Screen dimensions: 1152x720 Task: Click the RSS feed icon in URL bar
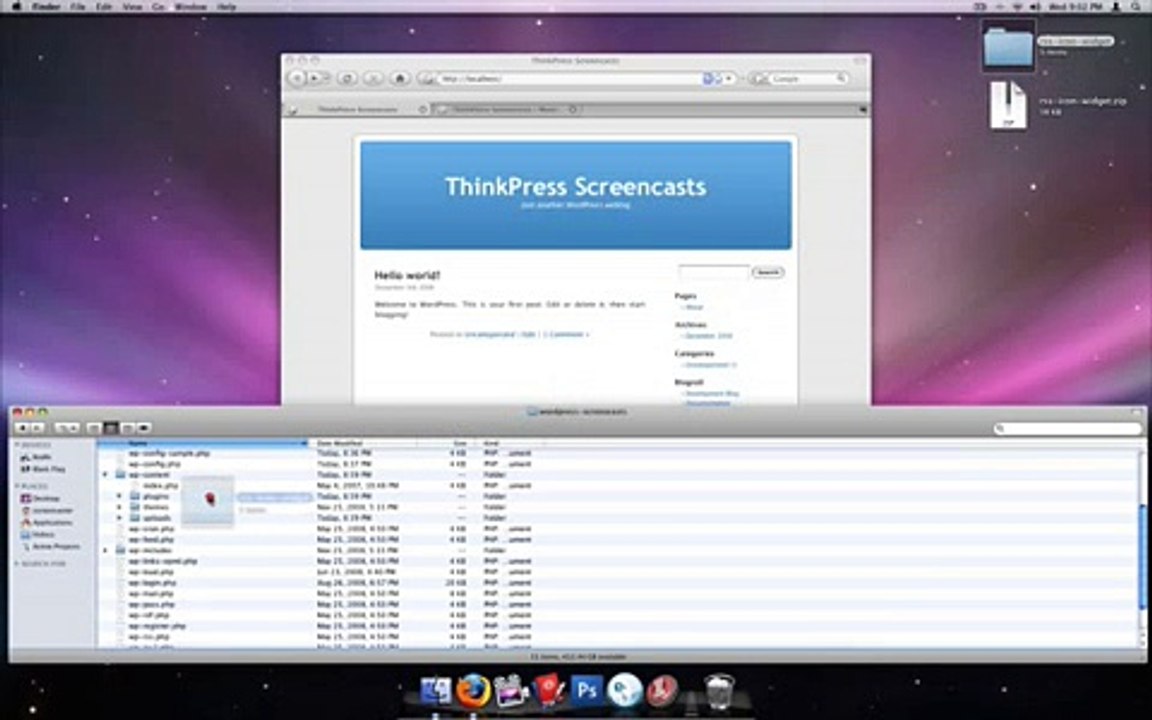708,79
